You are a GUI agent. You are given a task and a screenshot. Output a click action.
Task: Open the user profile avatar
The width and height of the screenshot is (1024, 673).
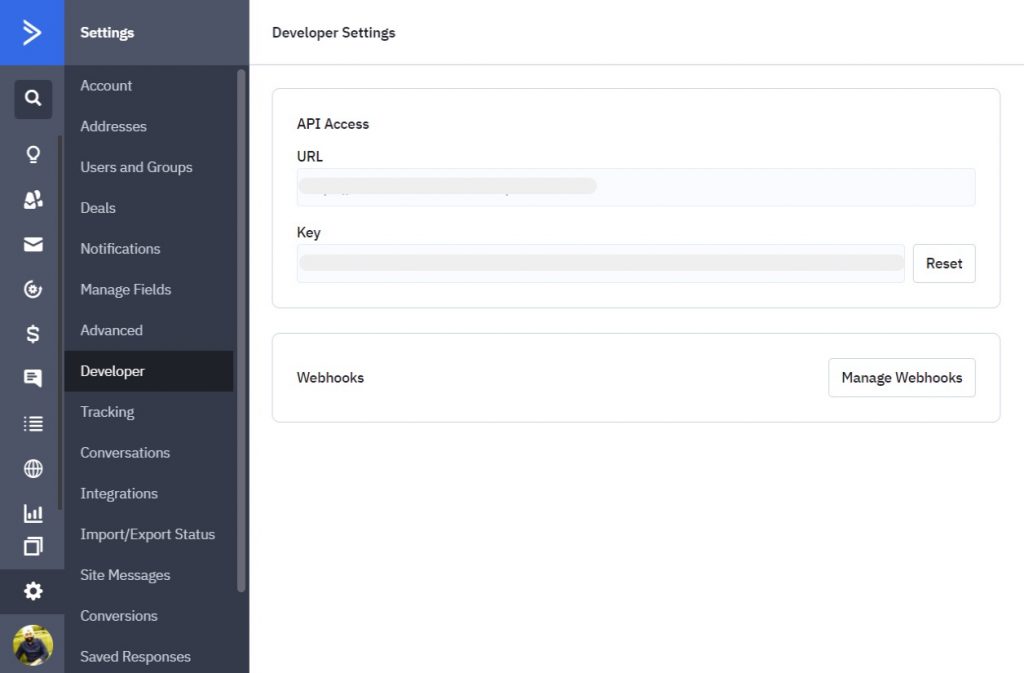[33, 645]
